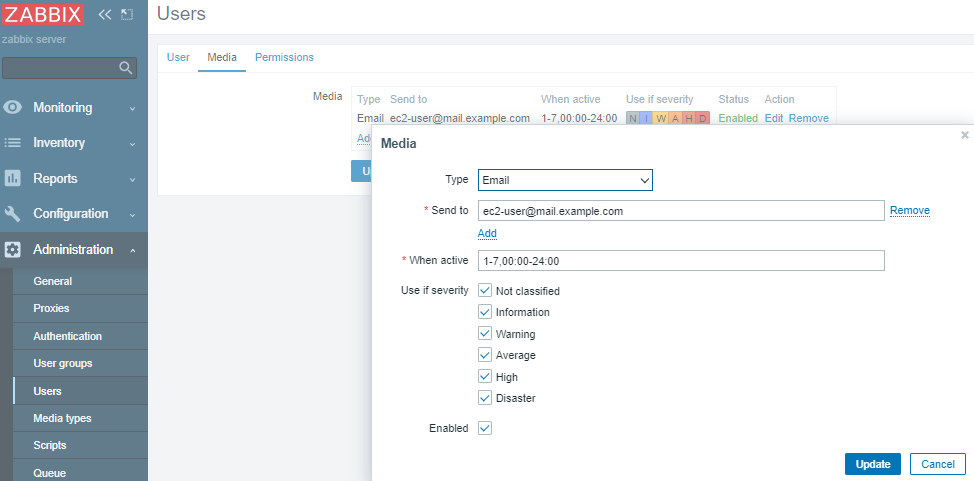
Task: Click the Administration gear icon
Action: click(12, 249)
